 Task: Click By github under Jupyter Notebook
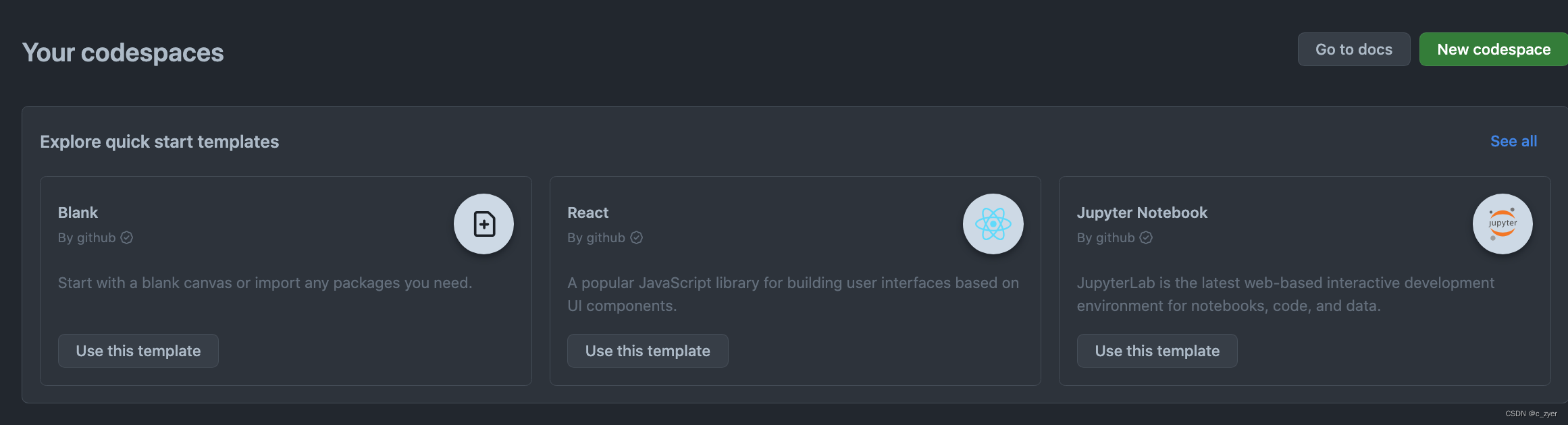pyautogui.click(x=1105, y=237)
